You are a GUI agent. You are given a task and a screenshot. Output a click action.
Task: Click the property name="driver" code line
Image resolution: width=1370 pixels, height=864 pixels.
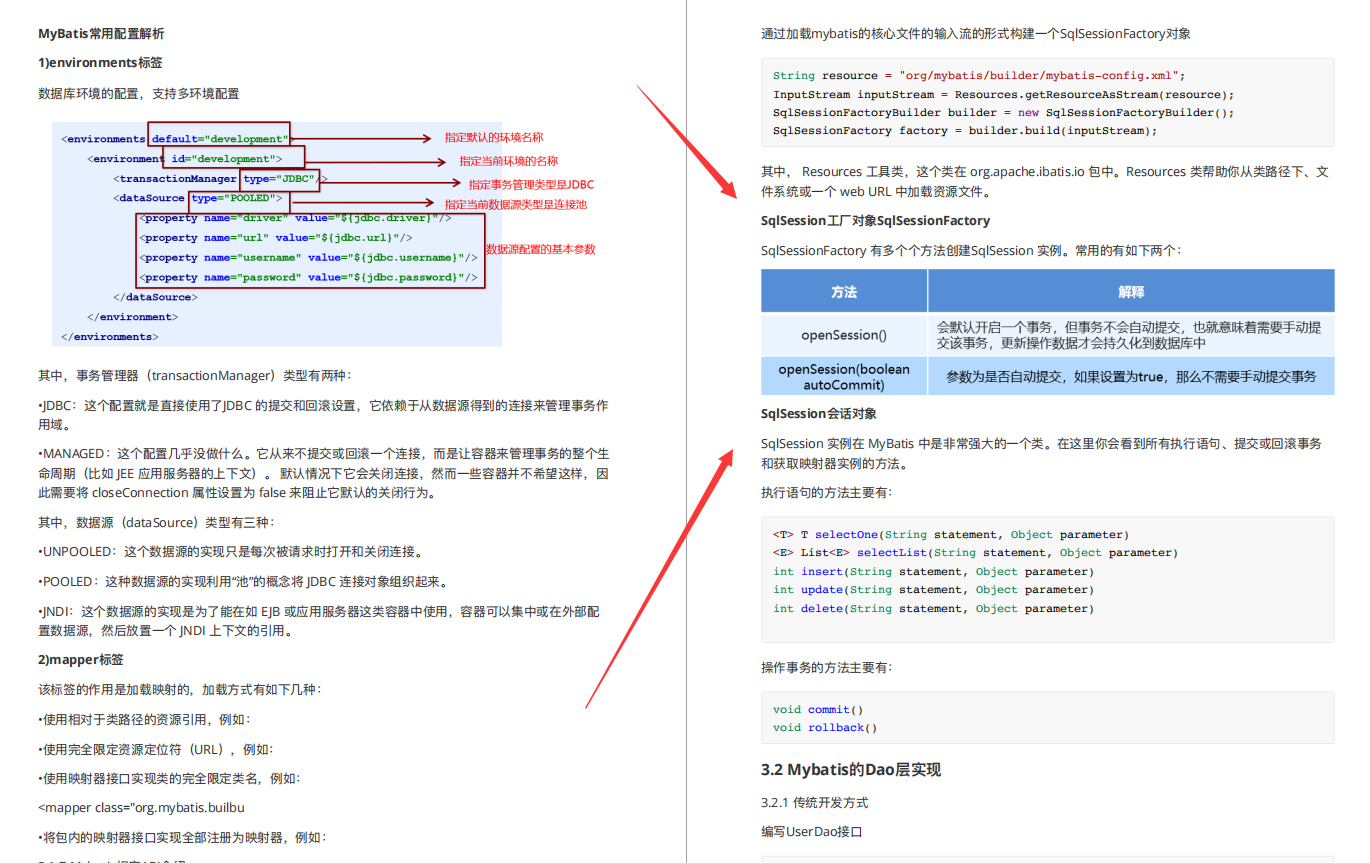coord(295,218)
